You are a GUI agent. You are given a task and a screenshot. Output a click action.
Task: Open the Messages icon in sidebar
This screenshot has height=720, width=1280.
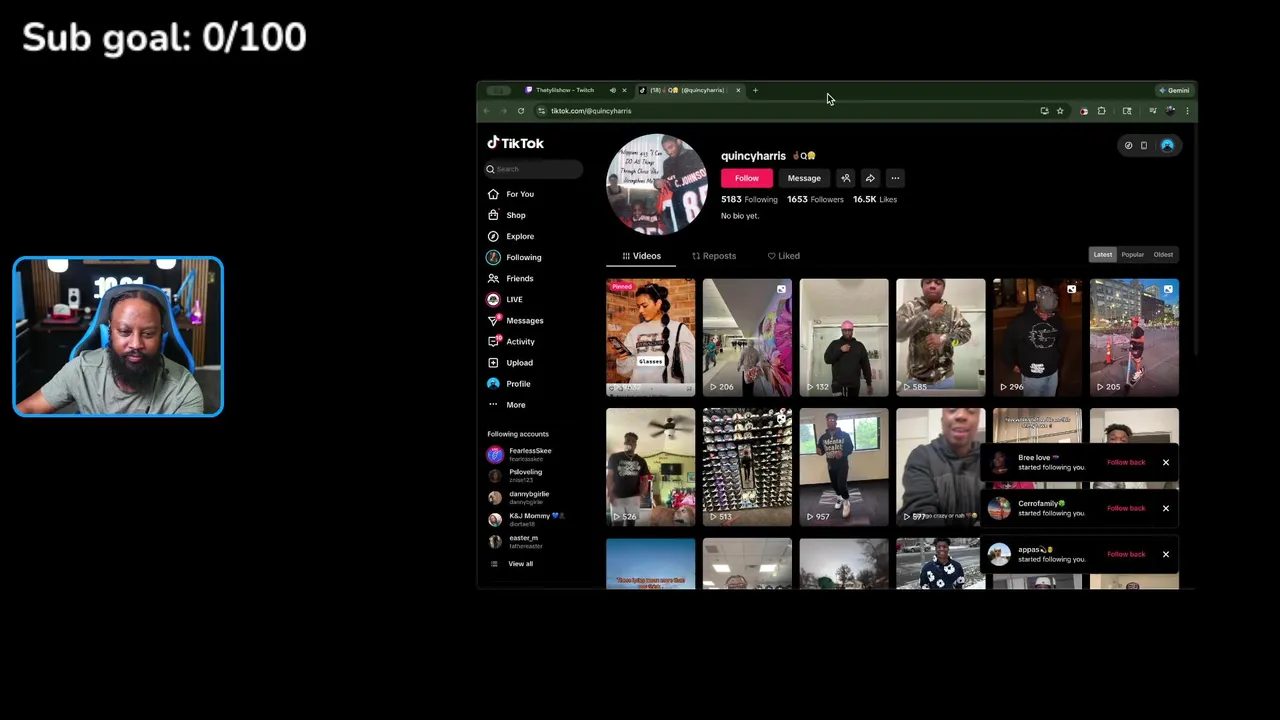(x=493, y=320)
